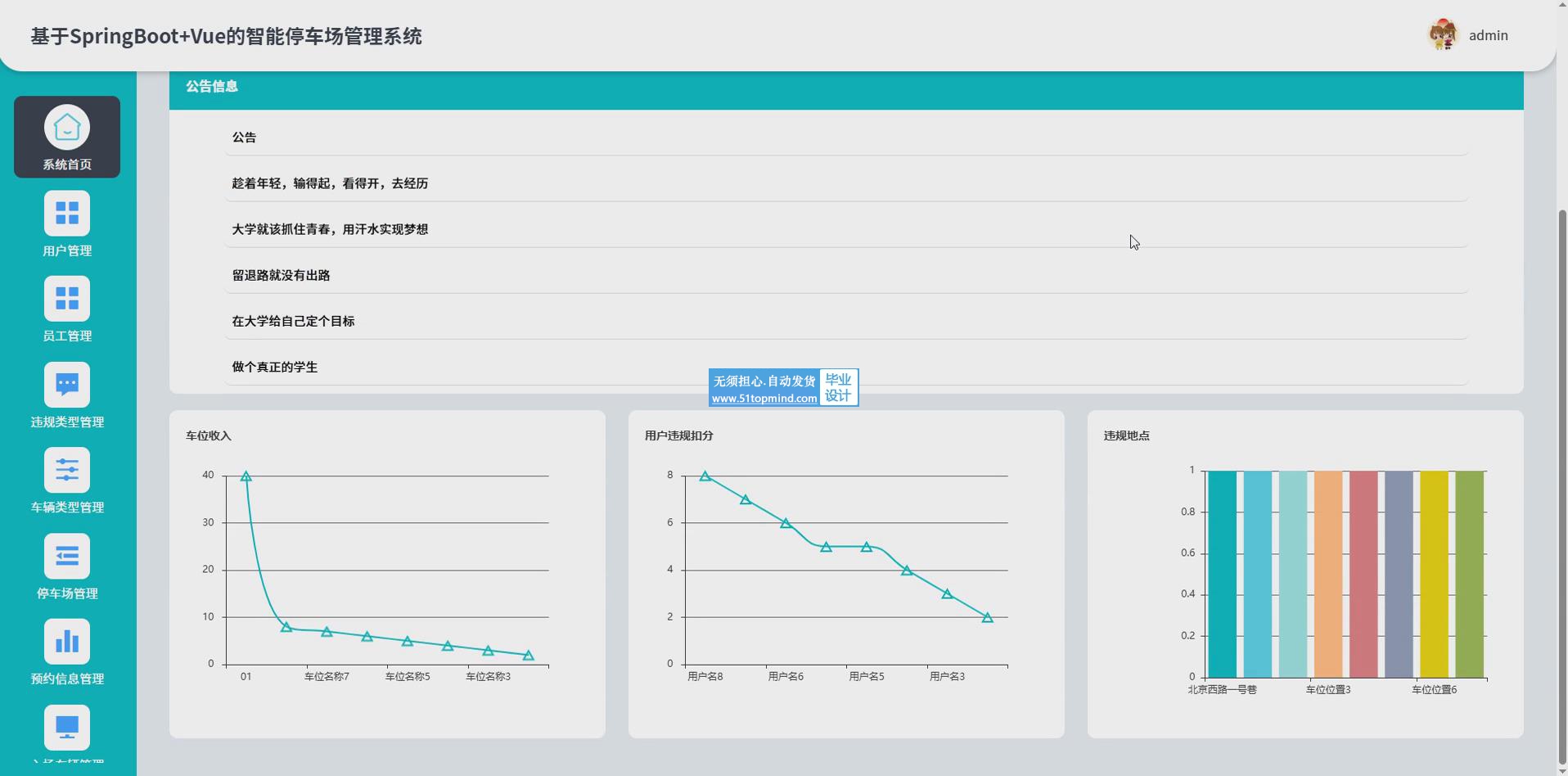Screen dimensions: 1568x776
Task: Open the 做个真正的学生 announcement
Action: (274, 367)
